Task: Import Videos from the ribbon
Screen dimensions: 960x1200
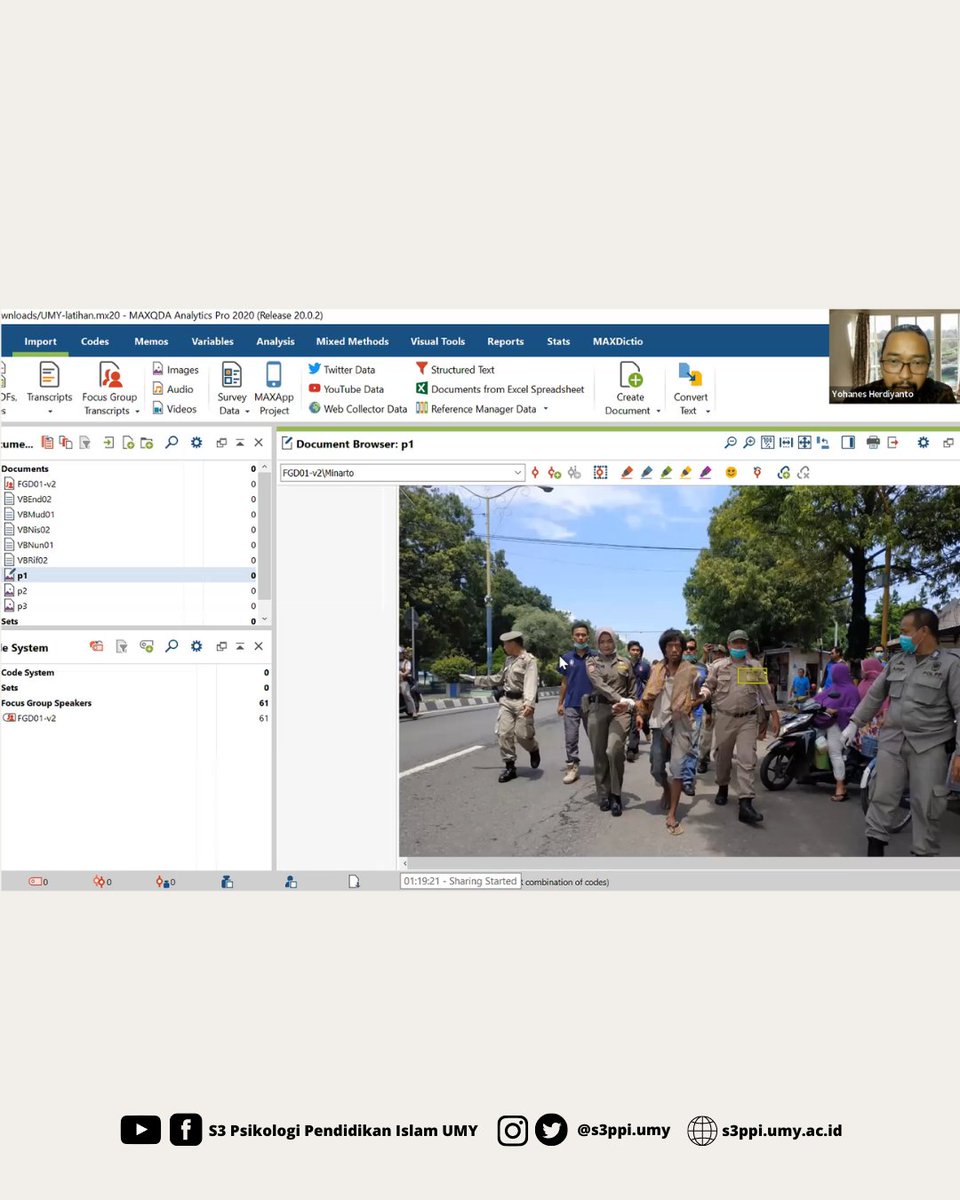Action: 175,408
